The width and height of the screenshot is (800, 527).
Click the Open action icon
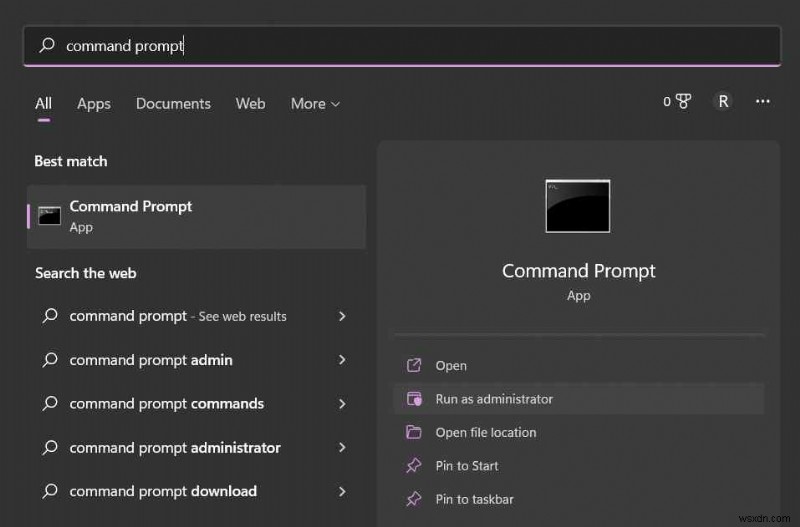[414, 366]
